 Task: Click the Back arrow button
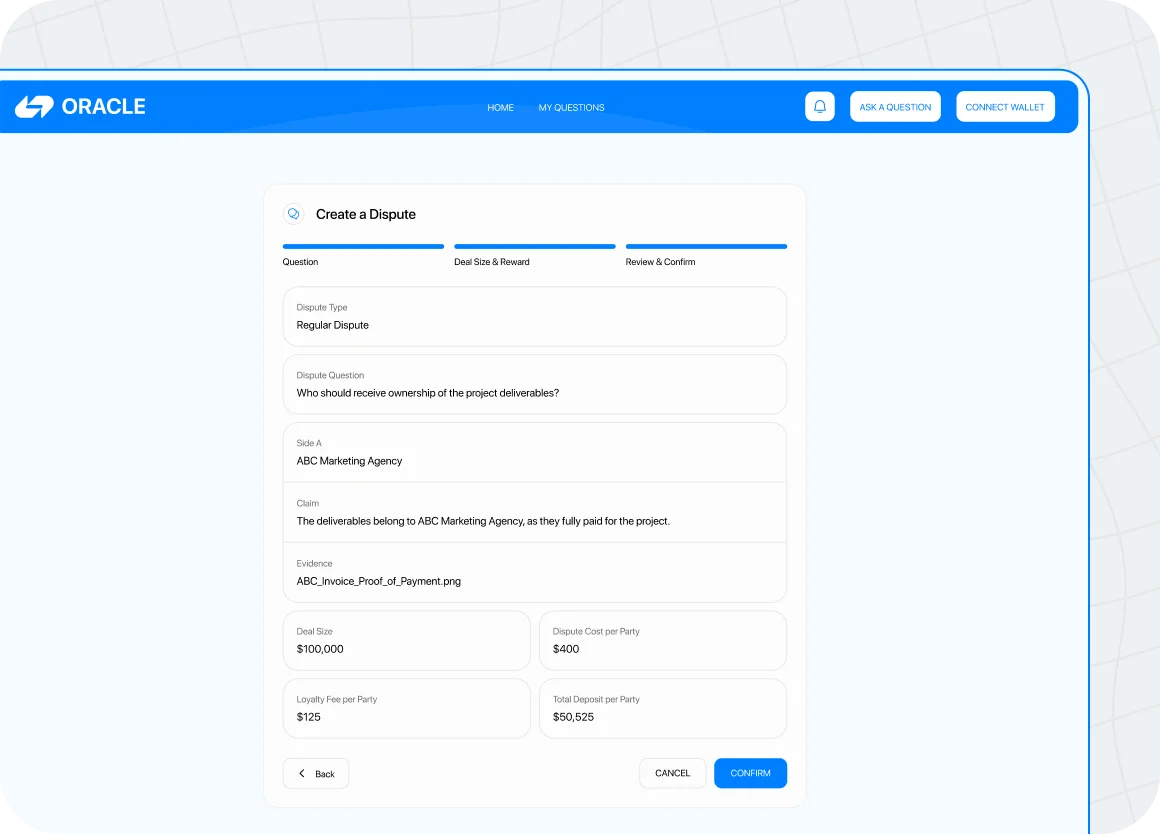click(316, 773)
